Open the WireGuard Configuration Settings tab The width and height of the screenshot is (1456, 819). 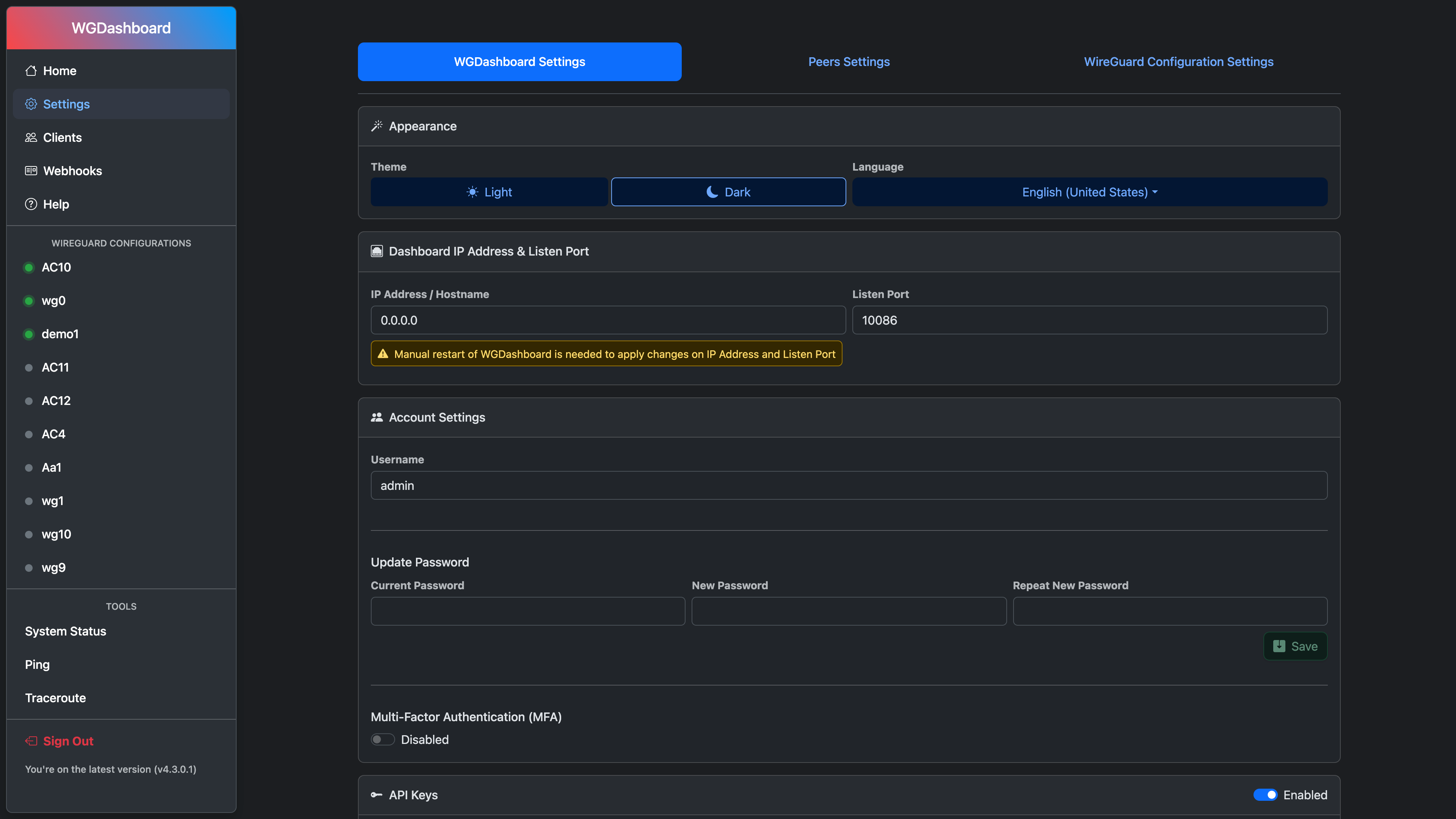pyautogui.click(x=1178, y=61)
